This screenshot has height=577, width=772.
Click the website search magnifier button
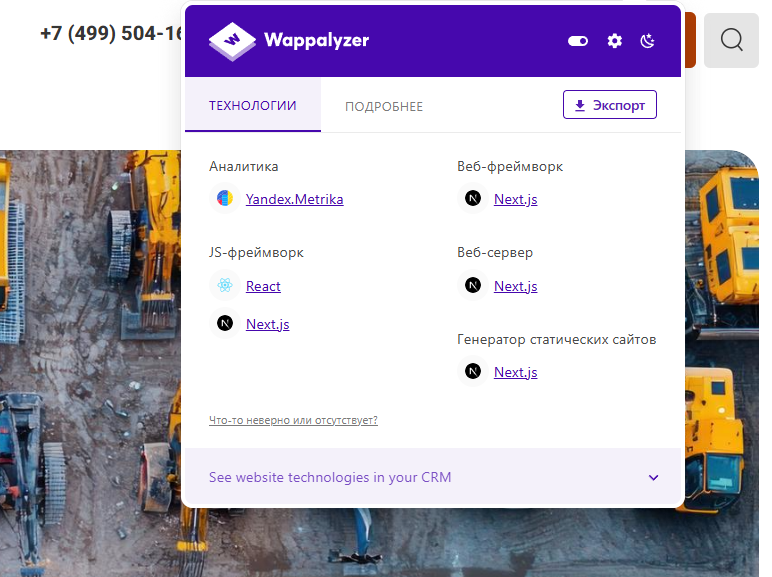click(731, 40)
